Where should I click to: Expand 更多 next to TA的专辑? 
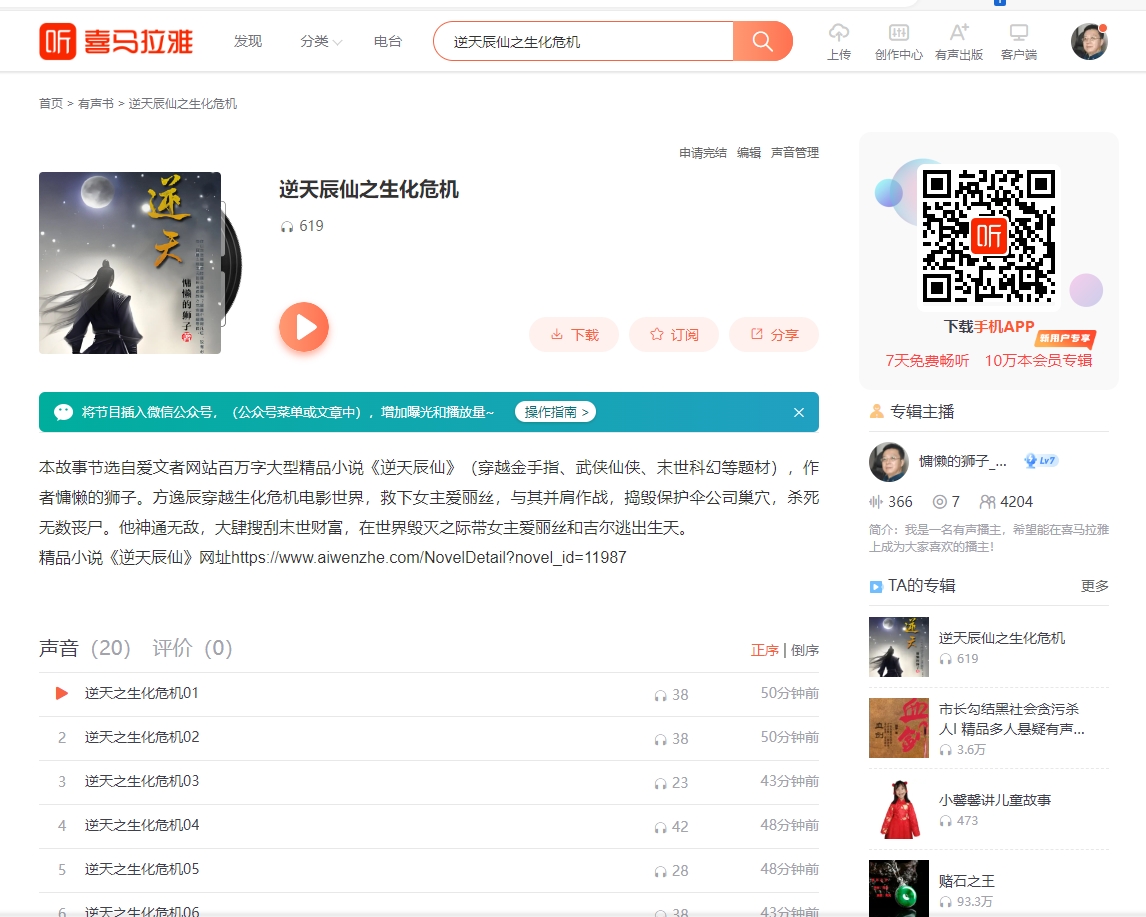pyautogui.click(x=1094, y=586)
